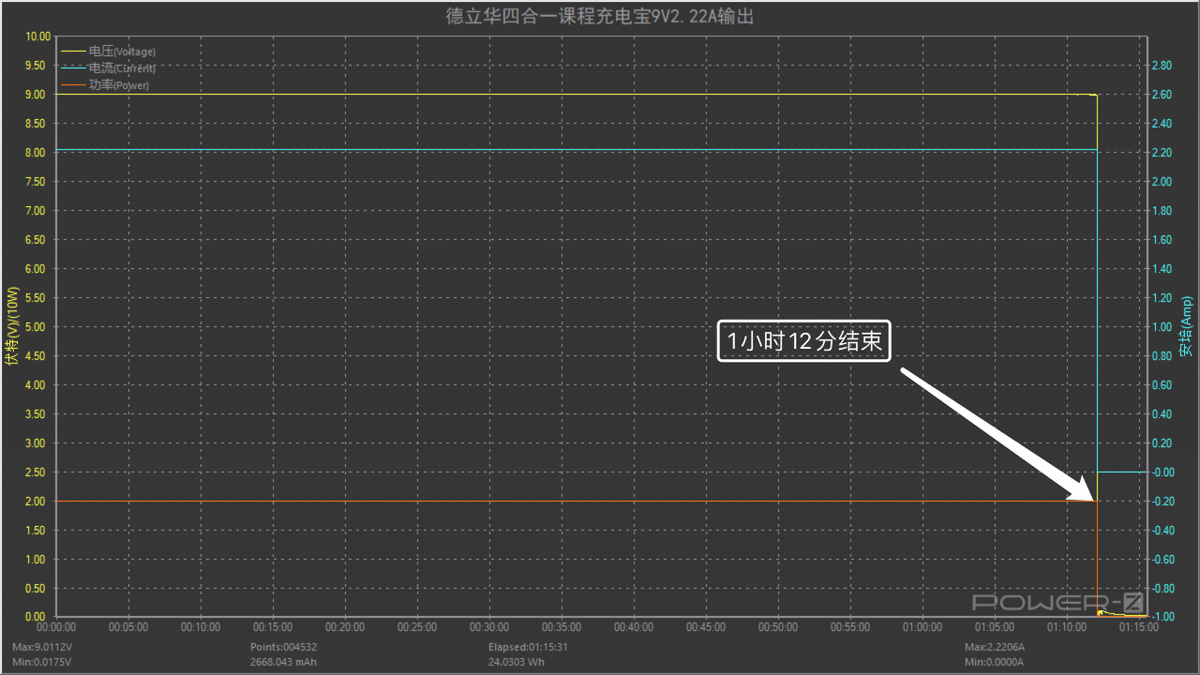Click the yellow Voltage legend line marker

click(74, 51)
